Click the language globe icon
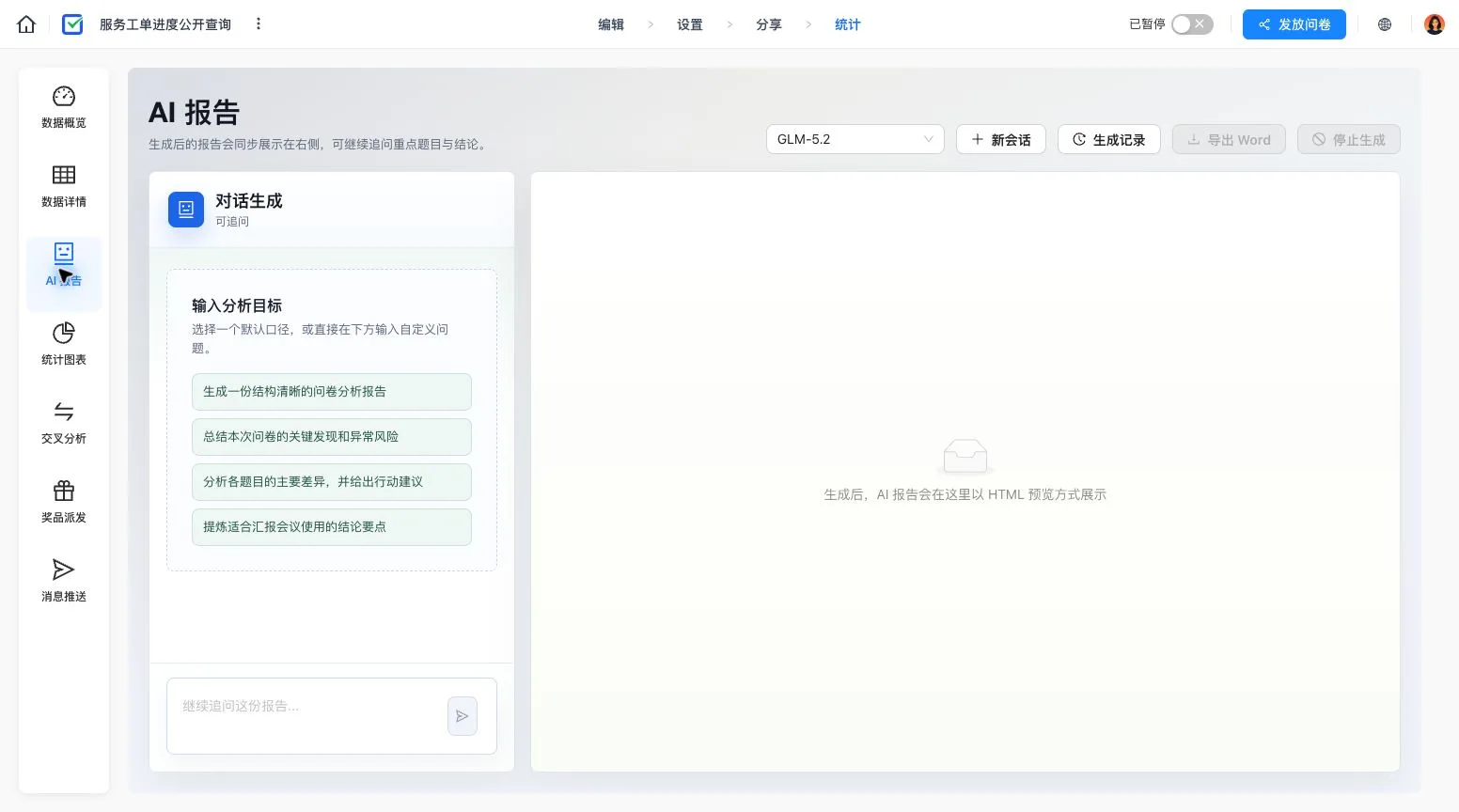 1385,24
